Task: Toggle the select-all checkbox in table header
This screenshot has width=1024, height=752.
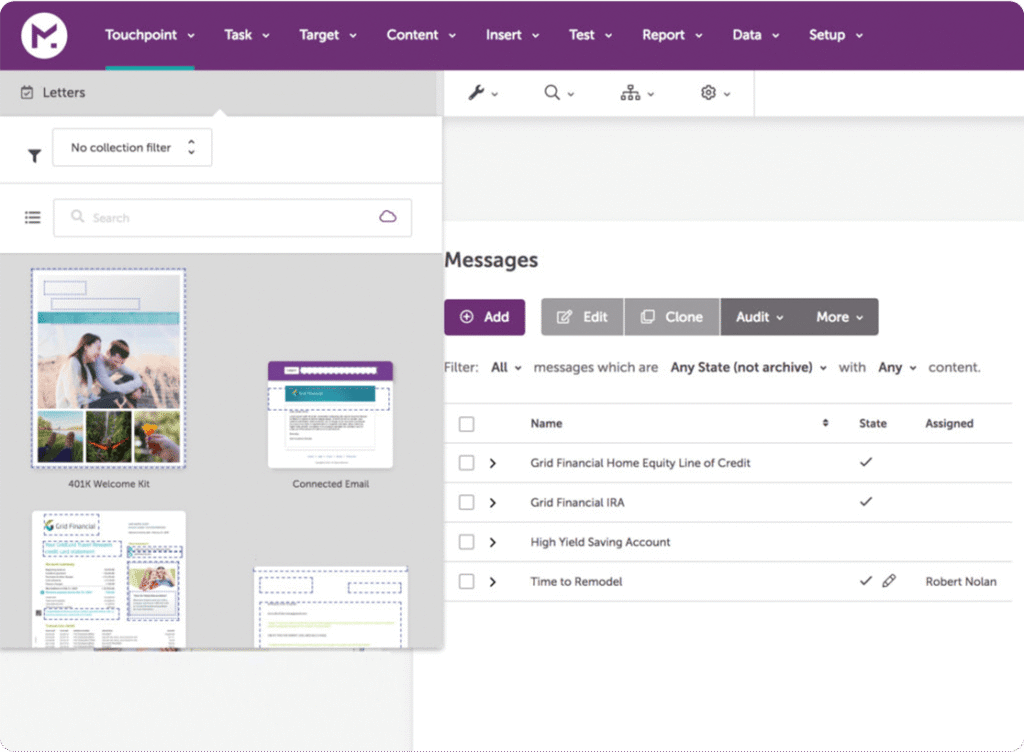Action: coord(466,424)
